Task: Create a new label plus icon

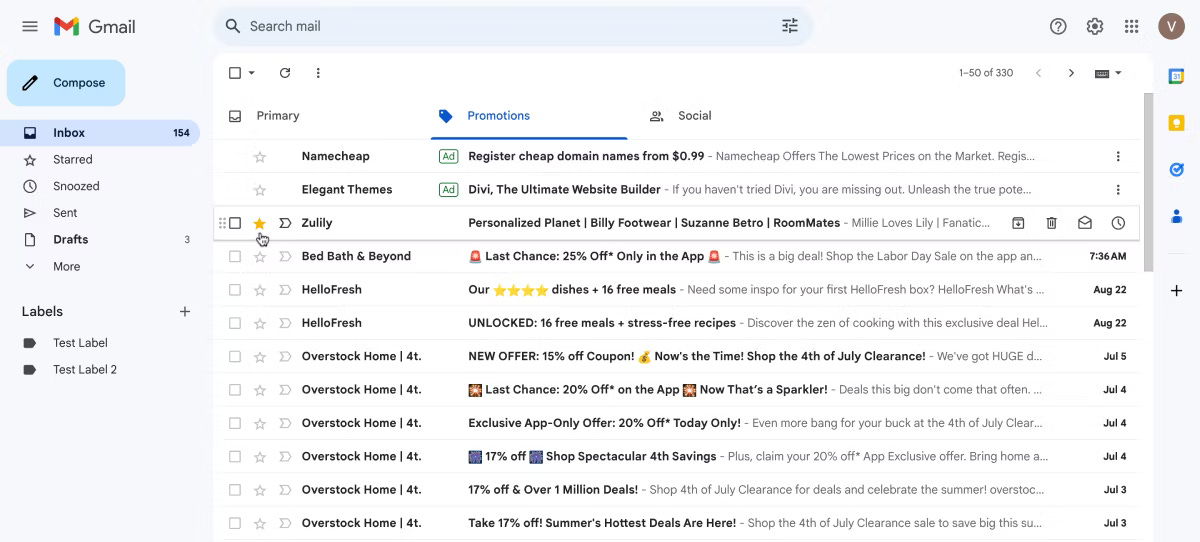Action: 185,312
